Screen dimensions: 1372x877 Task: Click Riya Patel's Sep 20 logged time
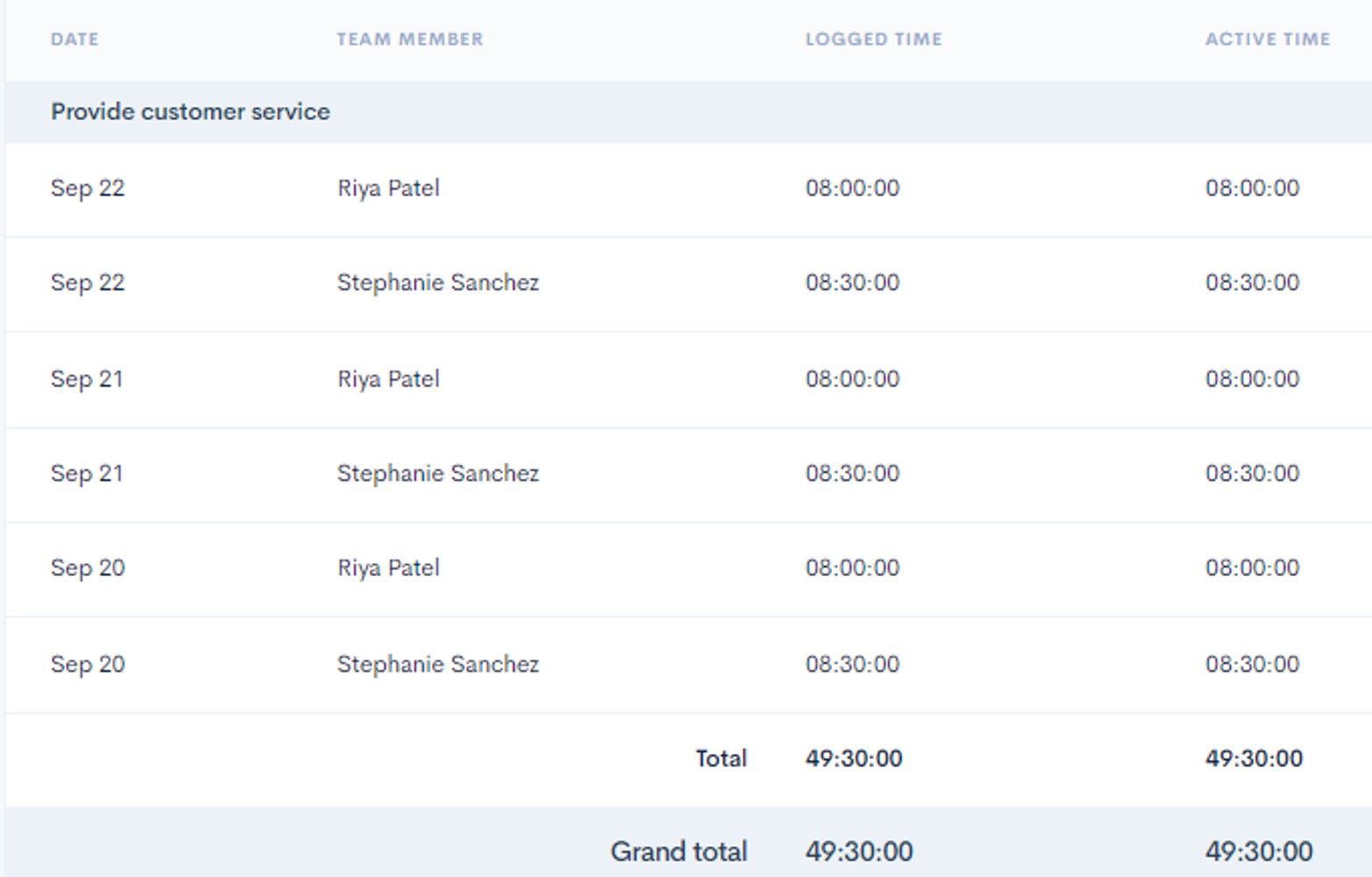pos(852,568)
